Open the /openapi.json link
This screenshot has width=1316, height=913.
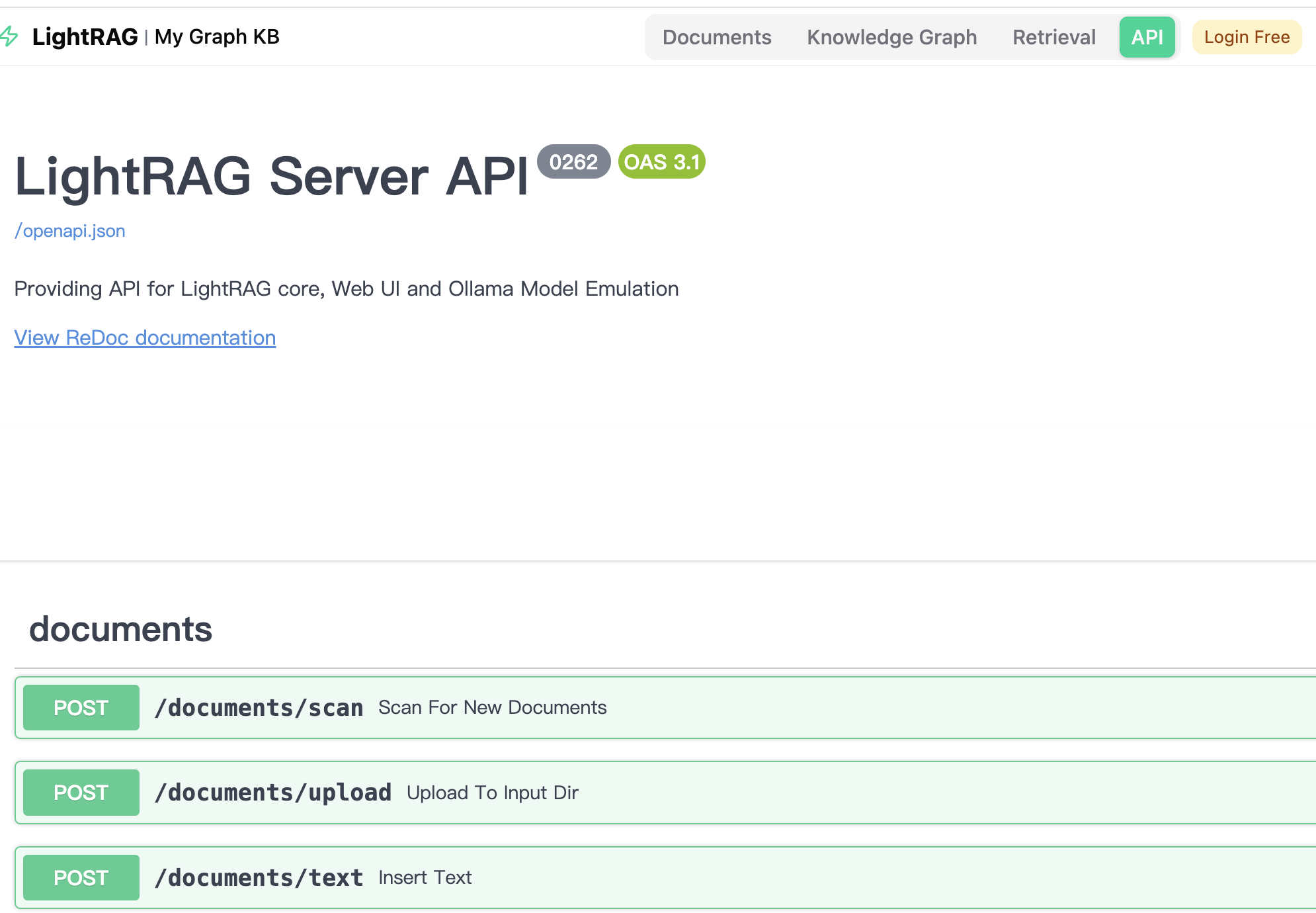70,231
